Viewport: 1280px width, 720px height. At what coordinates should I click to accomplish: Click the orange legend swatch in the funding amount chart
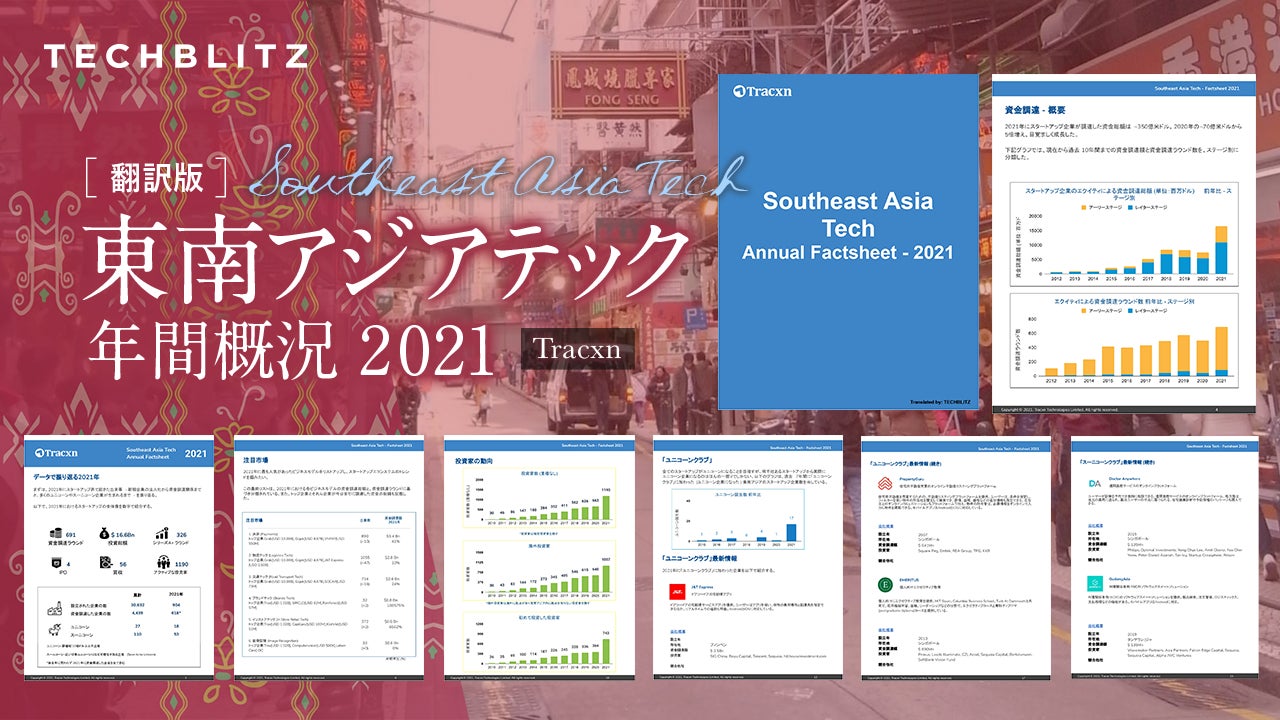click(1082, 207)
